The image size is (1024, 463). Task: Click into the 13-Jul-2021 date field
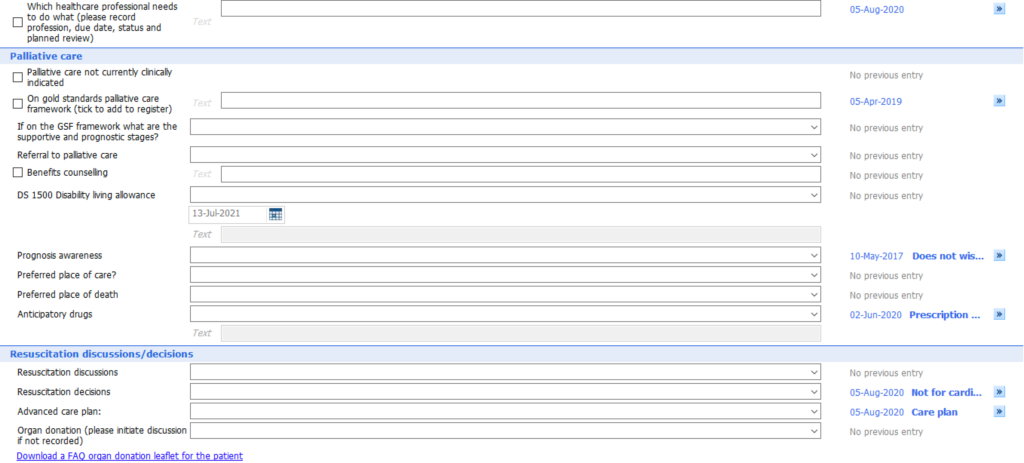click(229, 214)
